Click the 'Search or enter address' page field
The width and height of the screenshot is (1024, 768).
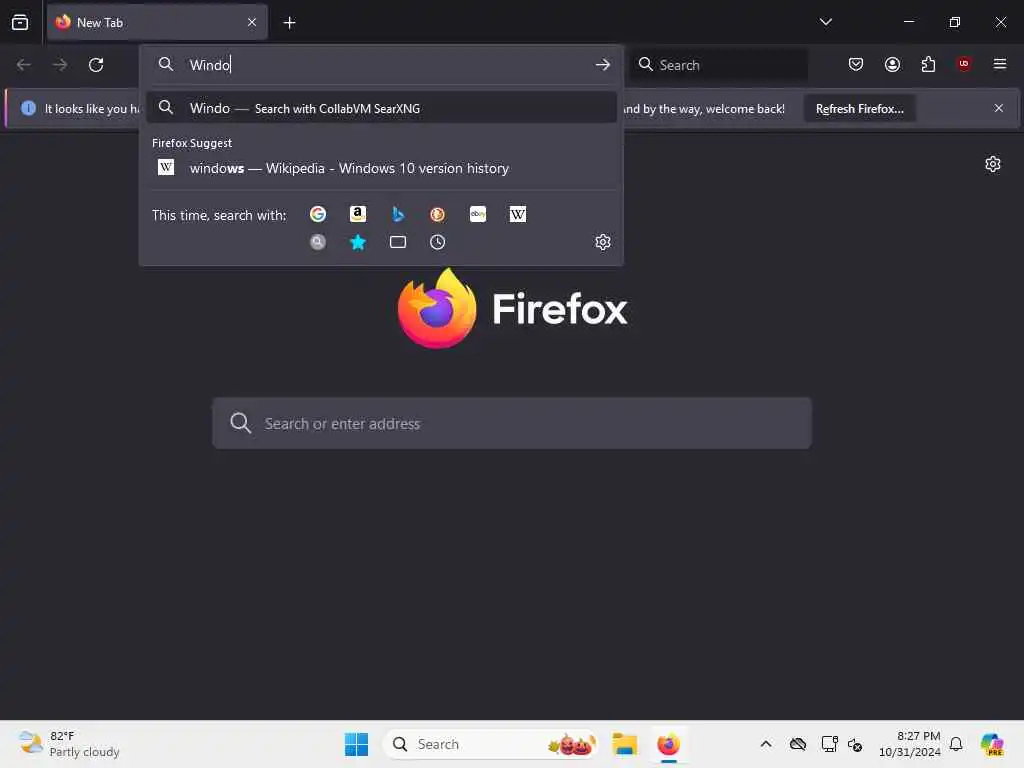pyautogui.click(x=512, y=423)
